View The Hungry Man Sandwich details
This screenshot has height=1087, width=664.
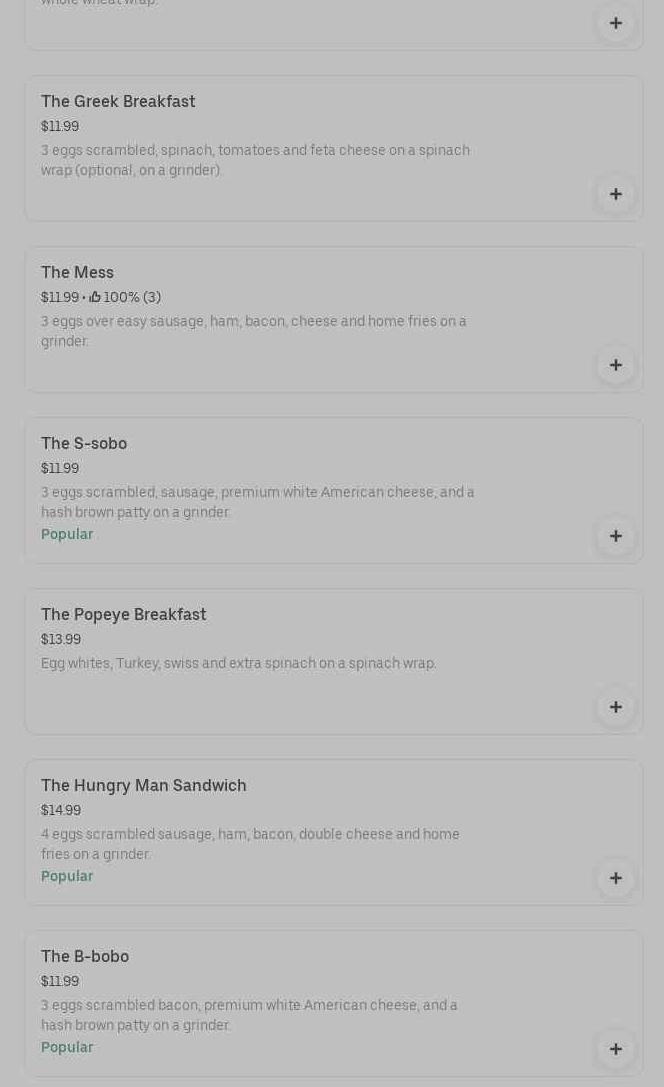pyautogui.click(x=143, y=786)
